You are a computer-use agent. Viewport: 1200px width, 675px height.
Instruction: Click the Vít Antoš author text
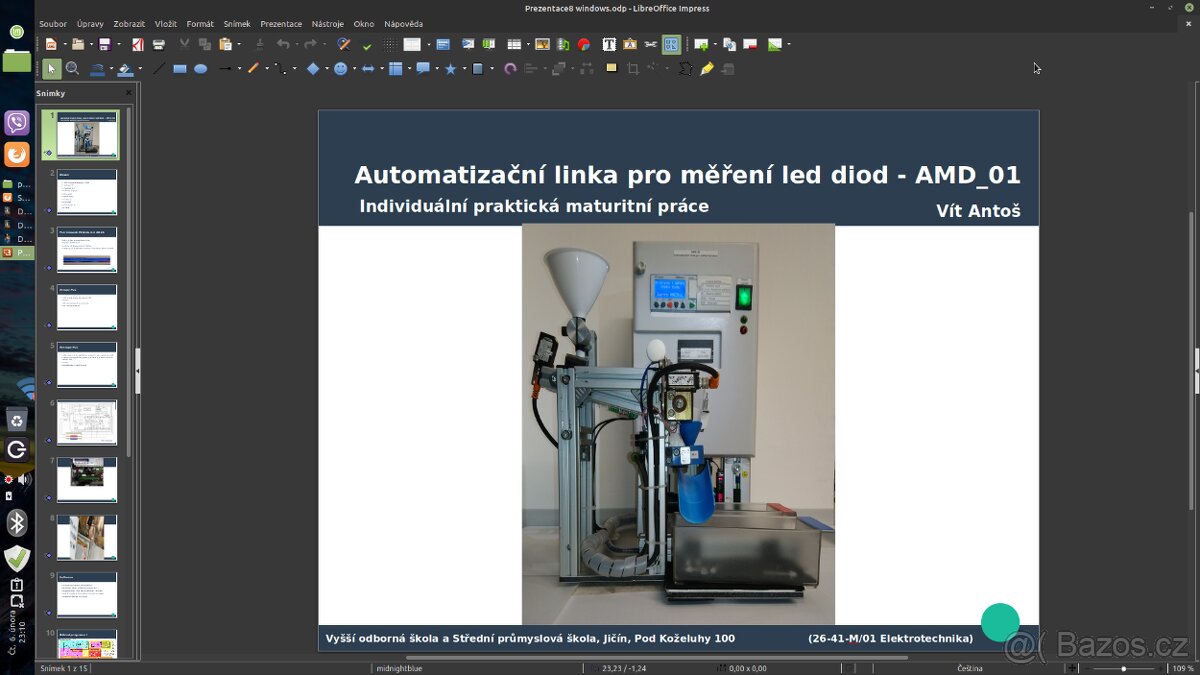978,211
